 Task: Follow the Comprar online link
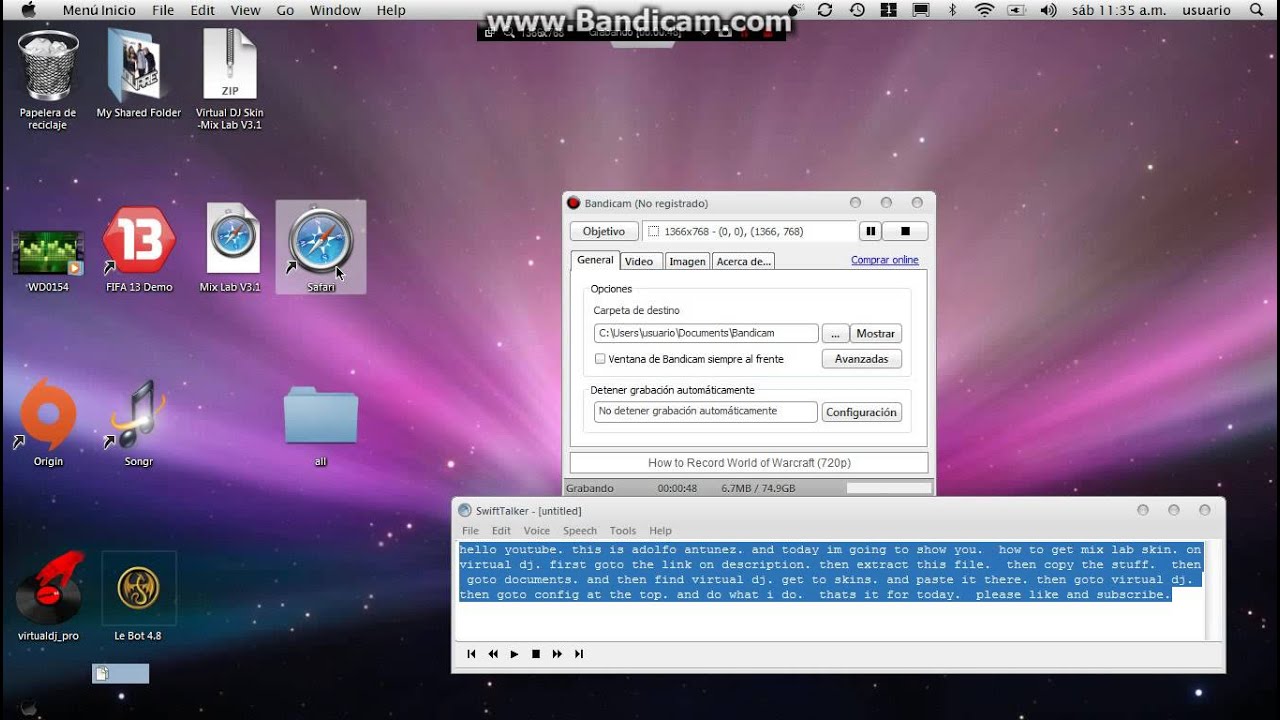[885, 260]
